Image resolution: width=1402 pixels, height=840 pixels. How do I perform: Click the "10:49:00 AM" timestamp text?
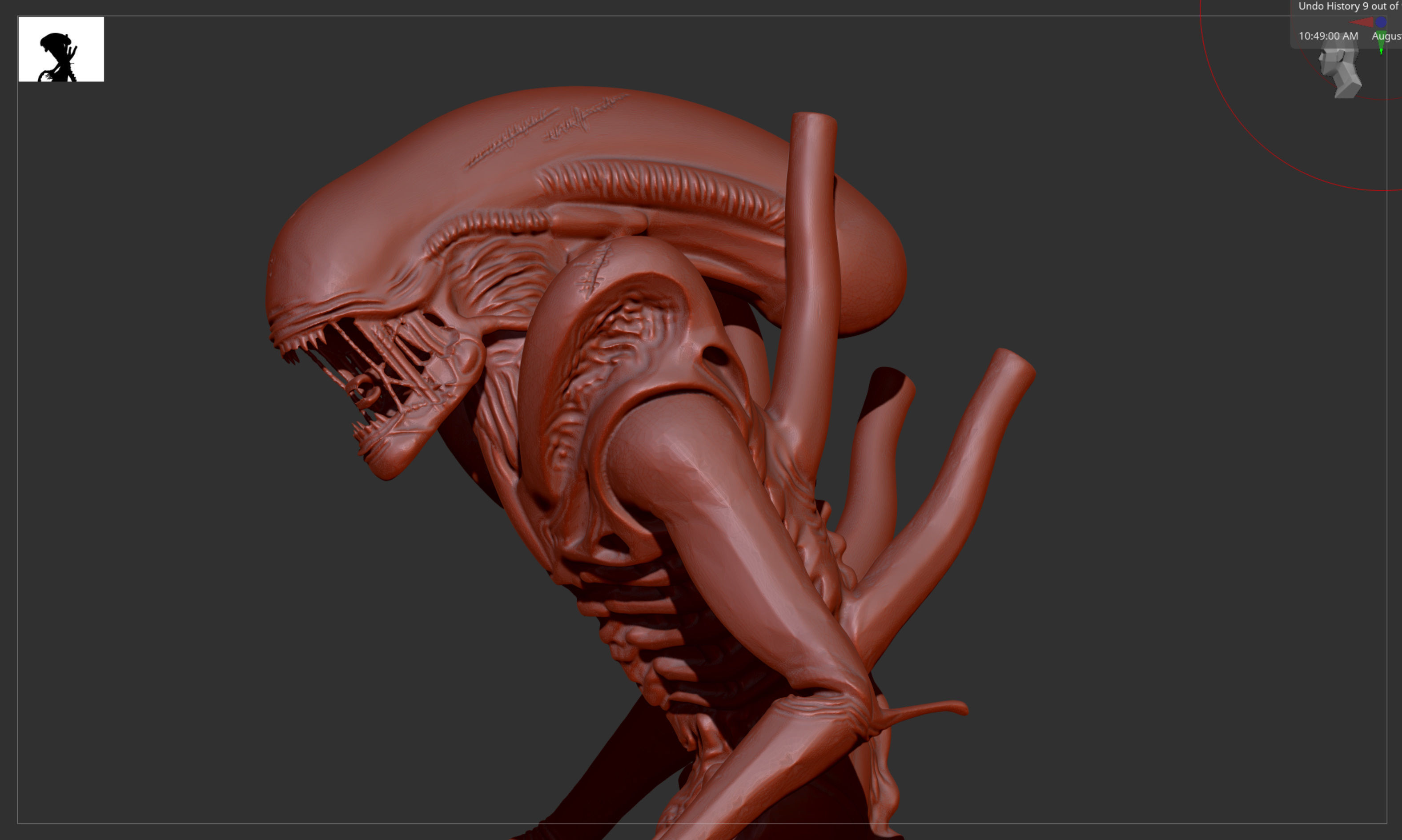[x=1328, y=36]
